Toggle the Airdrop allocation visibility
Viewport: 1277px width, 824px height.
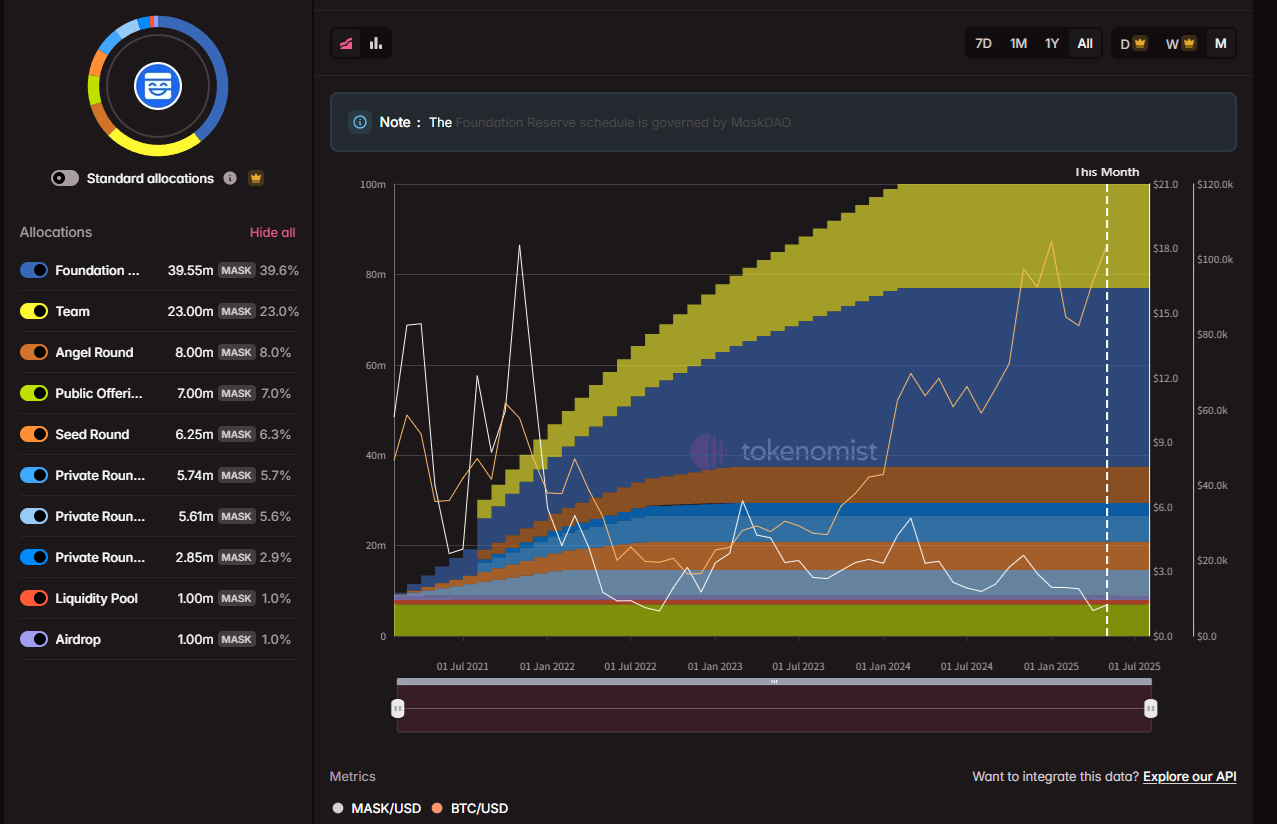click(x=34, y=639)
